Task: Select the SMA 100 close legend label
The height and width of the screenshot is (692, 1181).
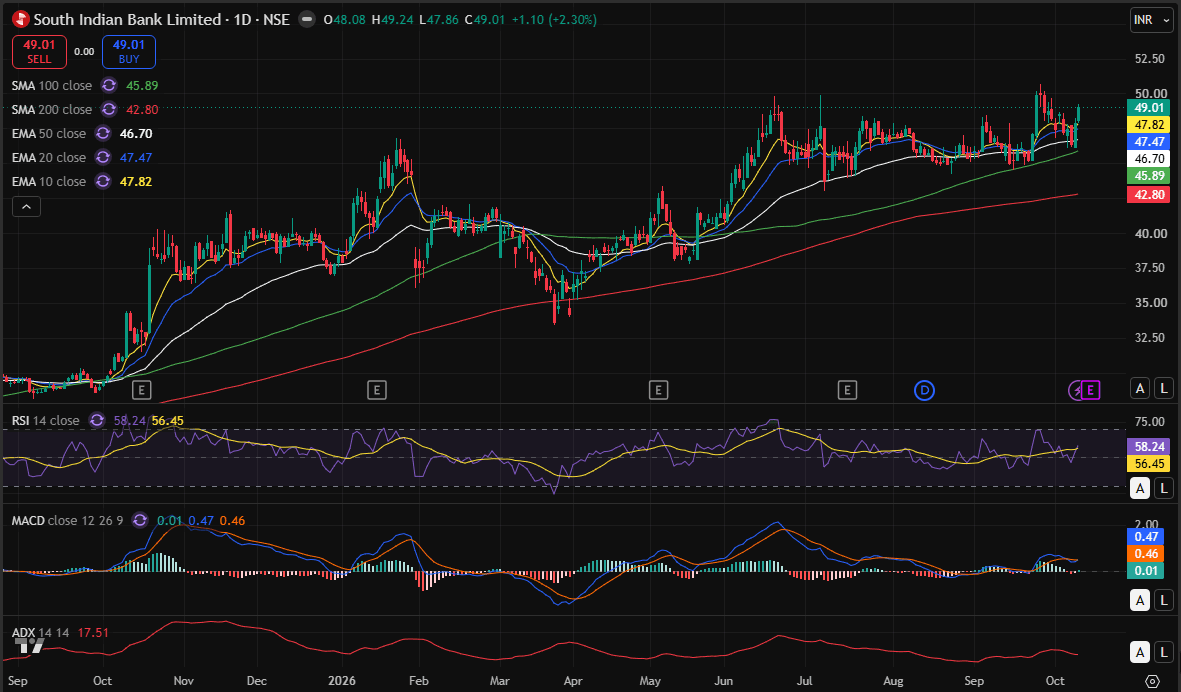Action: pos(51,86)
